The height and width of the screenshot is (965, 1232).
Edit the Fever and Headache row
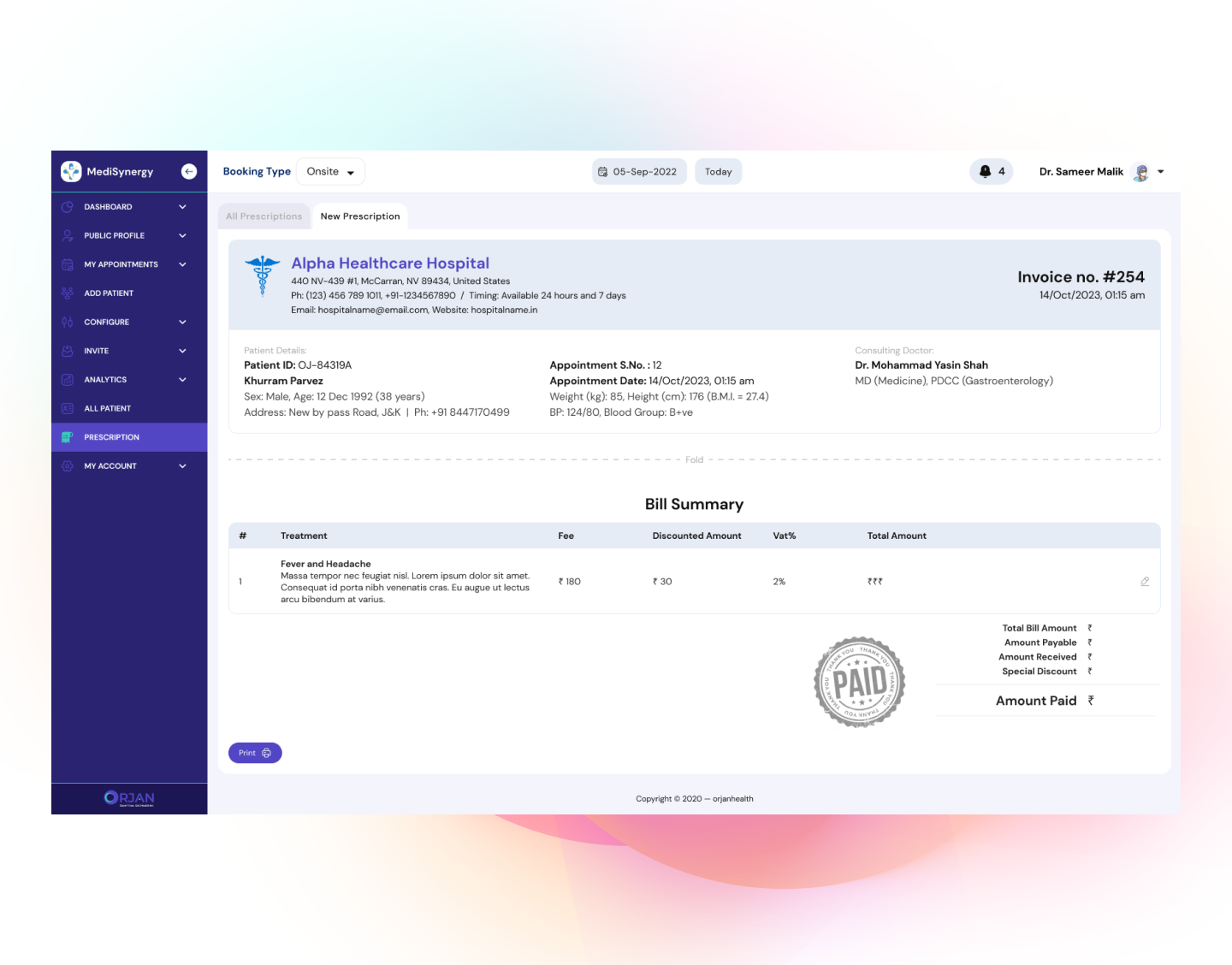(1145, 582)
